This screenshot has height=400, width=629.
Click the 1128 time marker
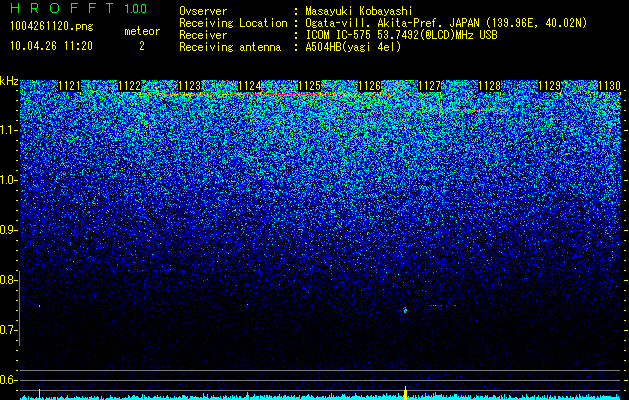click(x=489, y=86)
